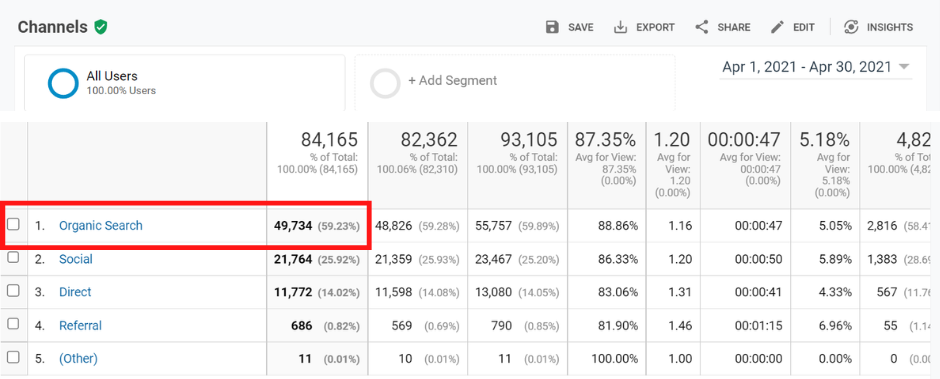Click the Export download icon
This screenshot has height=379, width=940.
click(x=620, y=27)
